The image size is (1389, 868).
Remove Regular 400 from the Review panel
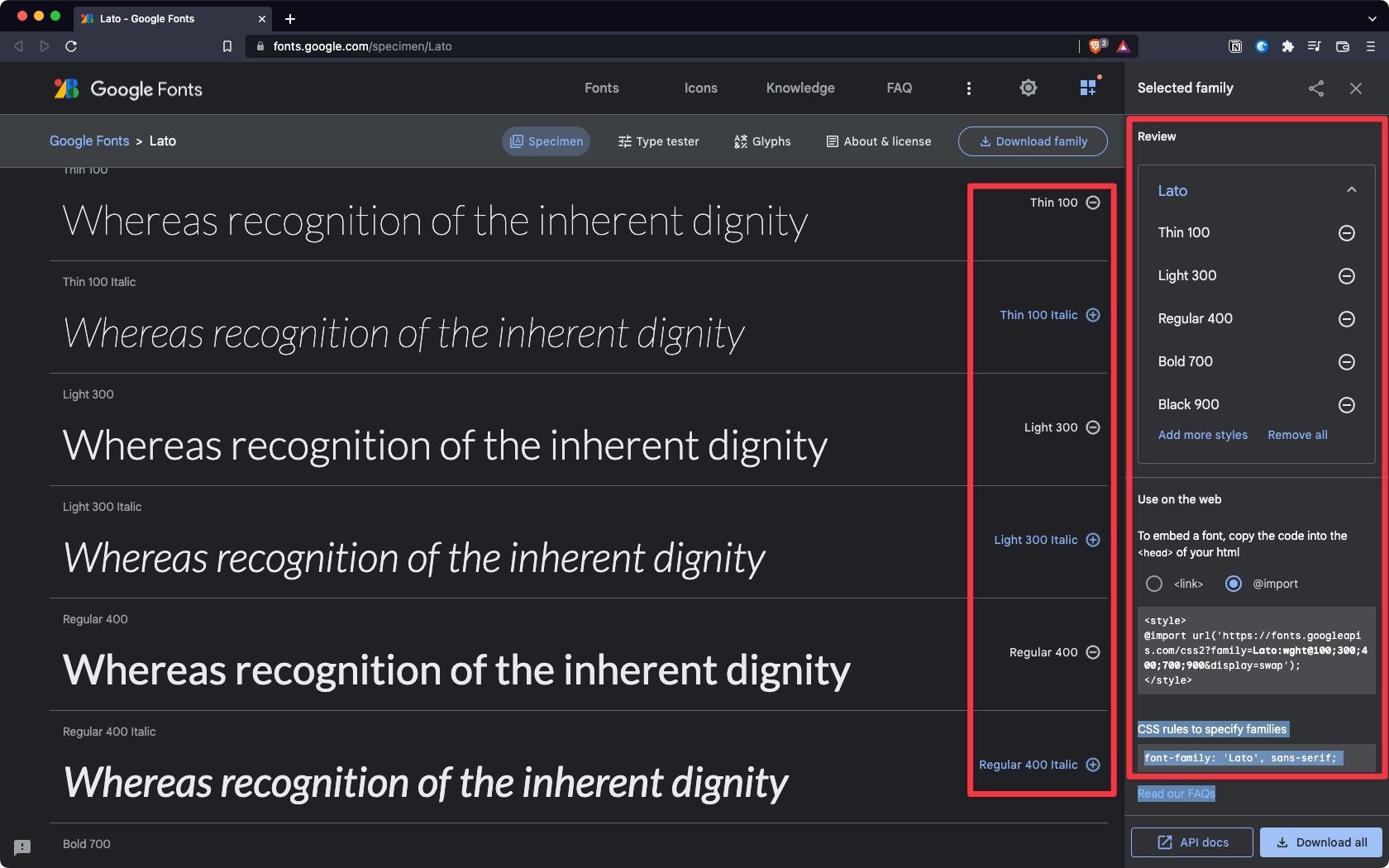1347,319
